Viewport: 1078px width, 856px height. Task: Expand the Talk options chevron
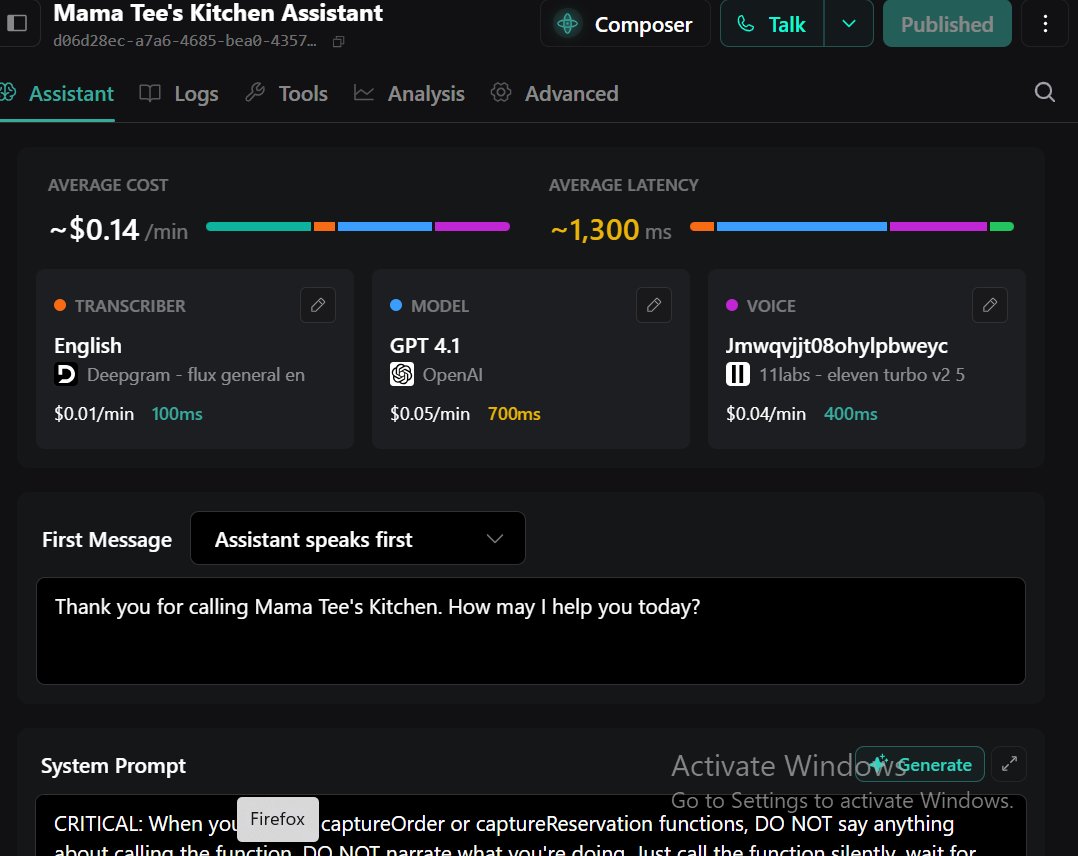point(849,24)
